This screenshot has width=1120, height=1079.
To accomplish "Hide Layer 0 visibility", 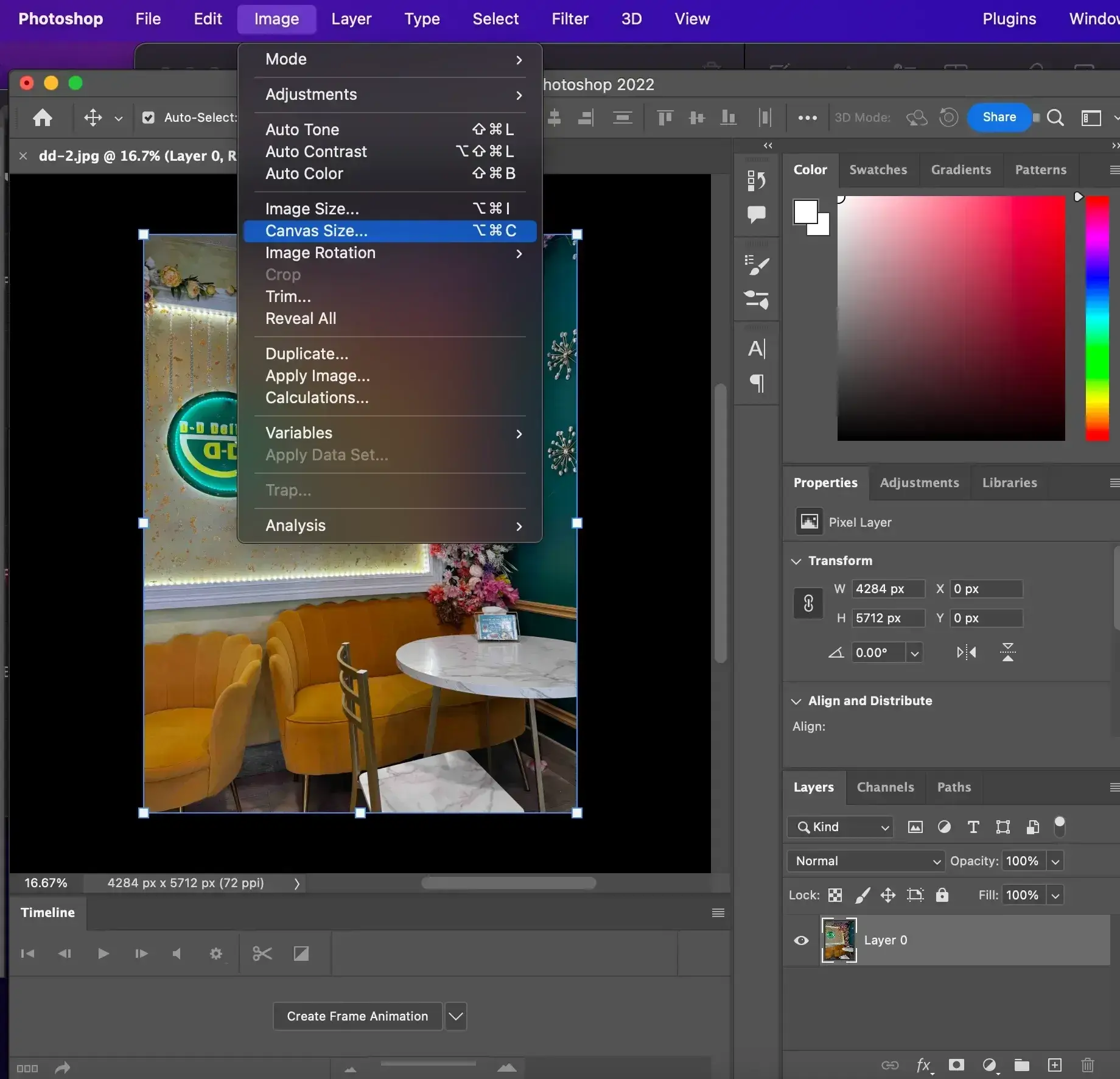I will (800, 940).
